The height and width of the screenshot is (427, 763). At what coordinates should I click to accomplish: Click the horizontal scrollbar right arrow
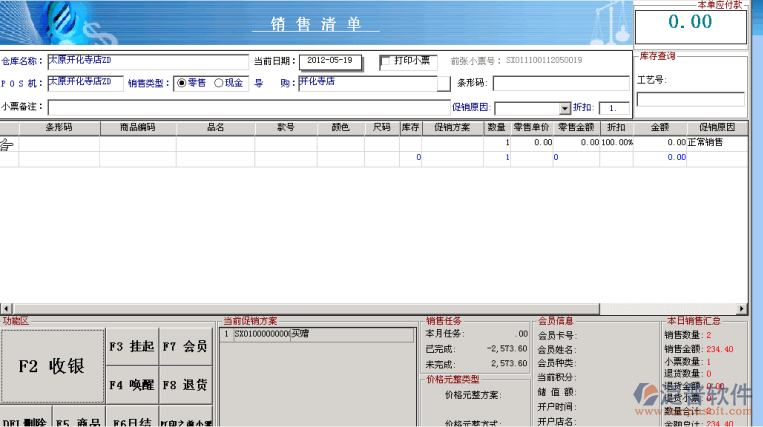pos(742,308)
